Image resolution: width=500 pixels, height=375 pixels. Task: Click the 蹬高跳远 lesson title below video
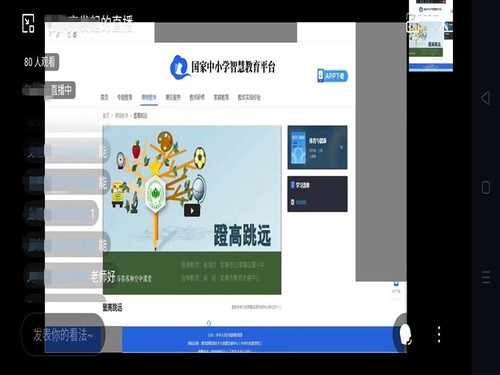(112, 307)
